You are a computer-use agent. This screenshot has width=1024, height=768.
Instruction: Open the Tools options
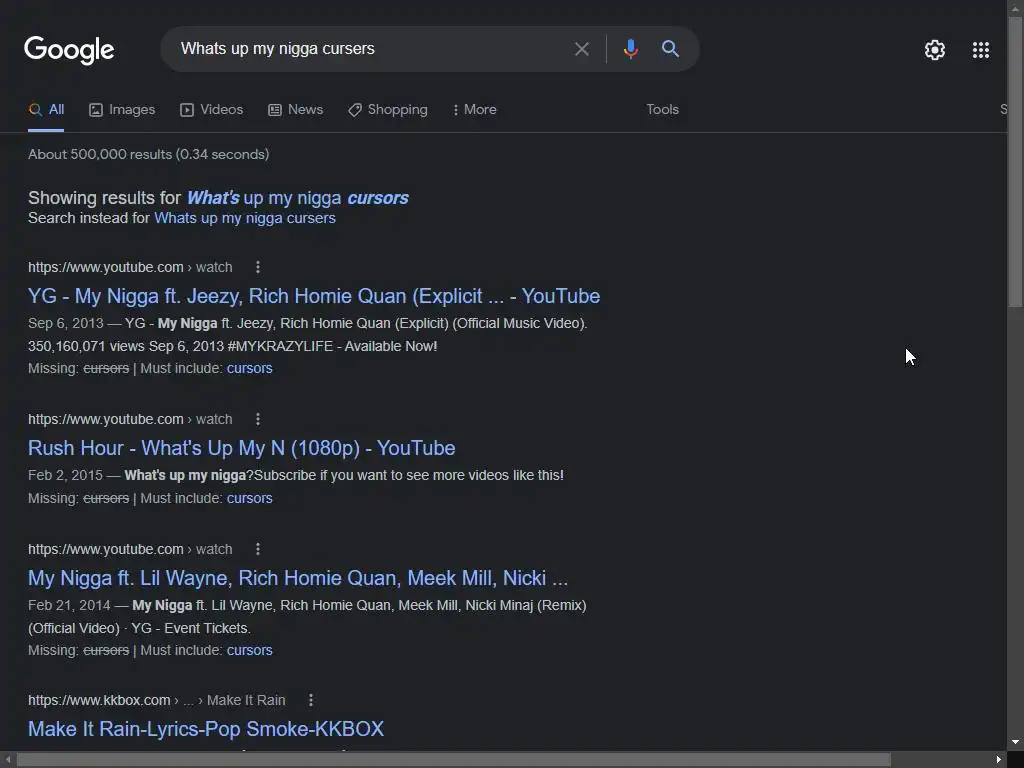662,110
